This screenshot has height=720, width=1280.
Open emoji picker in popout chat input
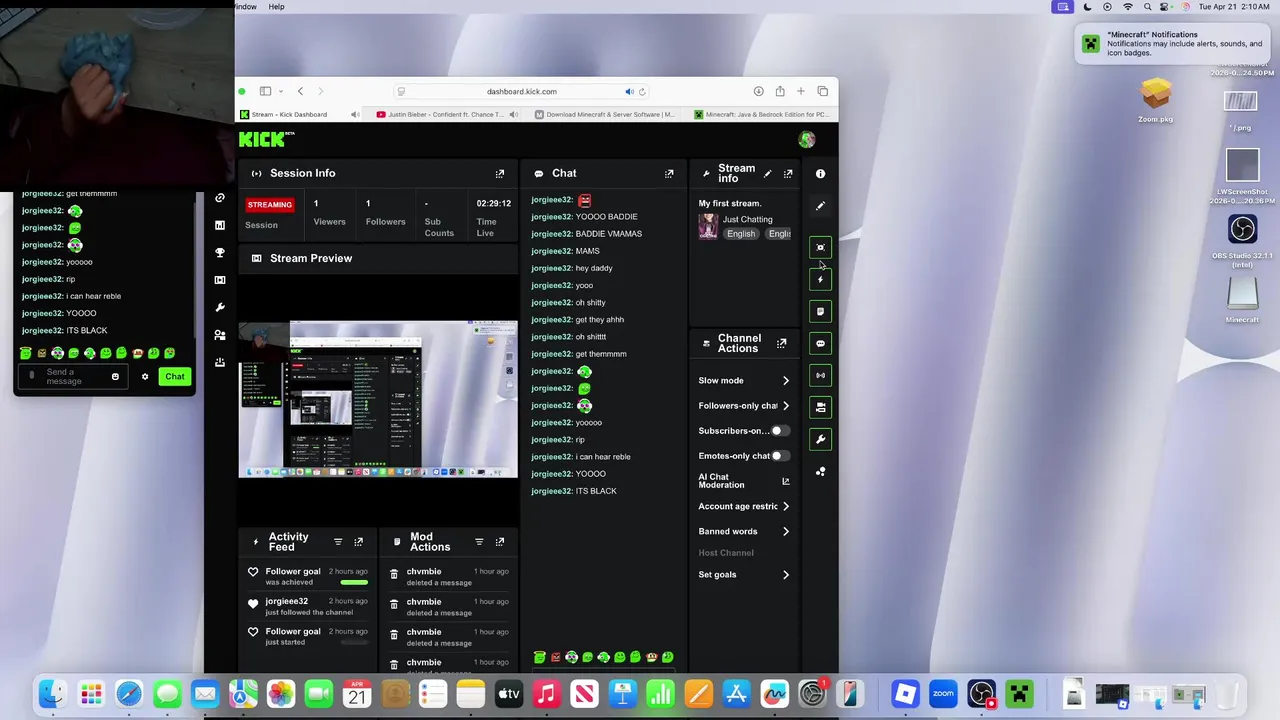click(115, 377)
